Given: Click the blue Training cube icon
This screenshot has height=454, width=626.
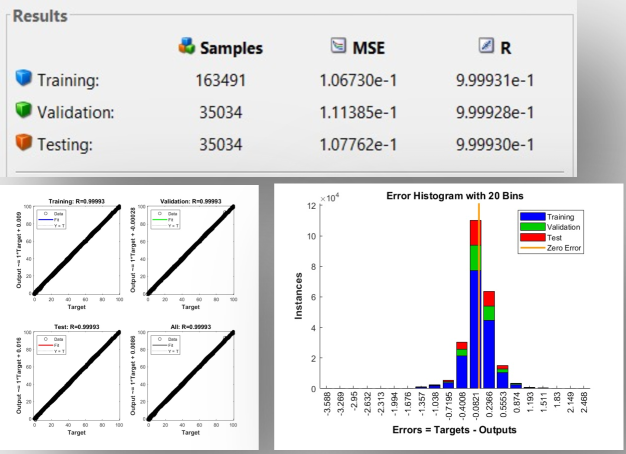Looking at the screenshot, I should tap(24, 77).
